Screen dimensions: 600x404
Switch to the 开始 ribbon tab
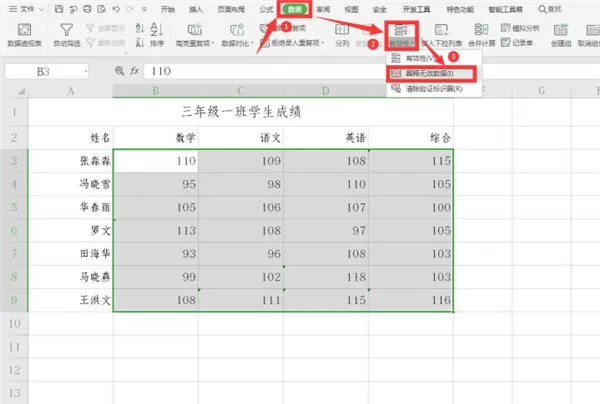point(168,9)
